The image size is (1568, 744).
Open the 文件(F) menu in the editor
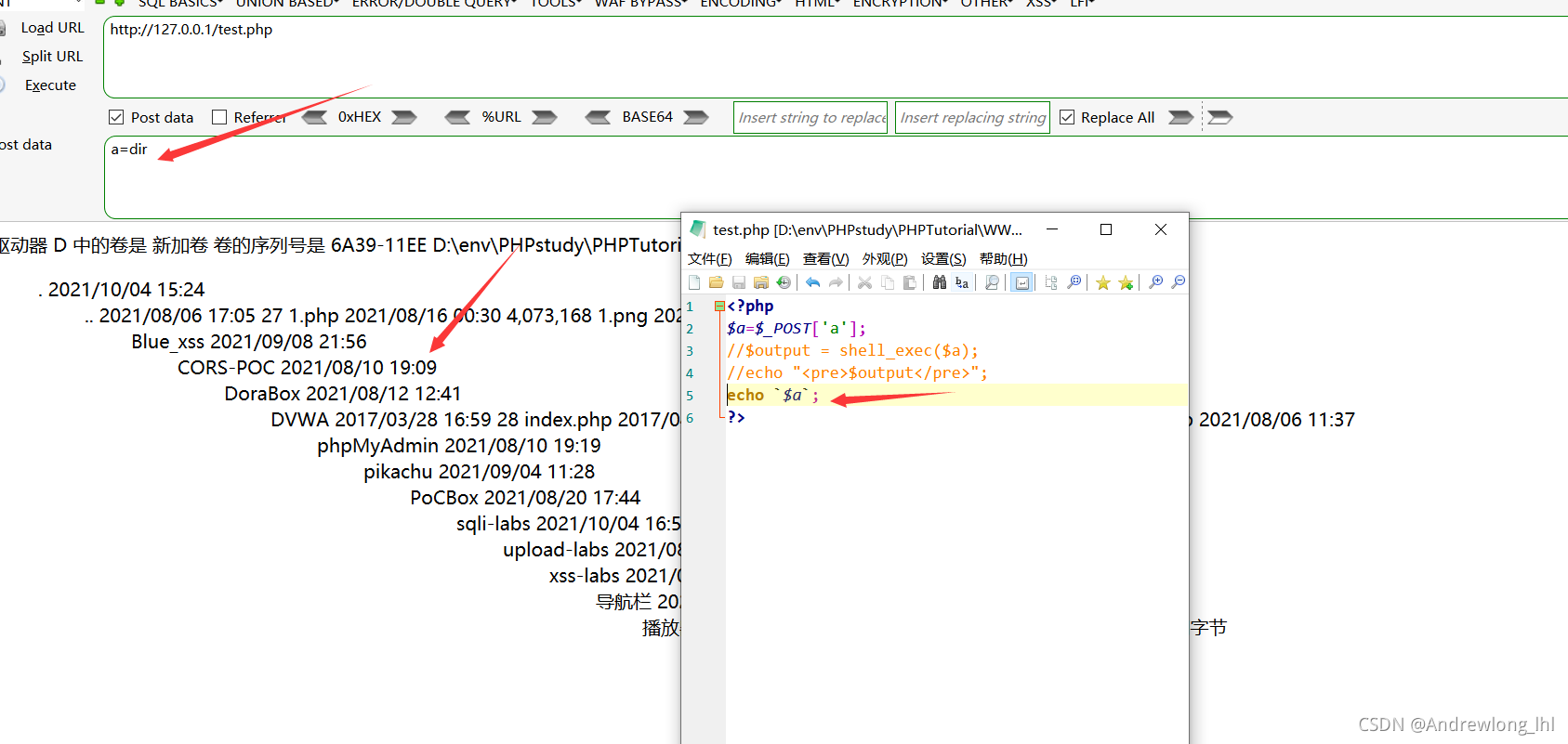click(710, 259)
